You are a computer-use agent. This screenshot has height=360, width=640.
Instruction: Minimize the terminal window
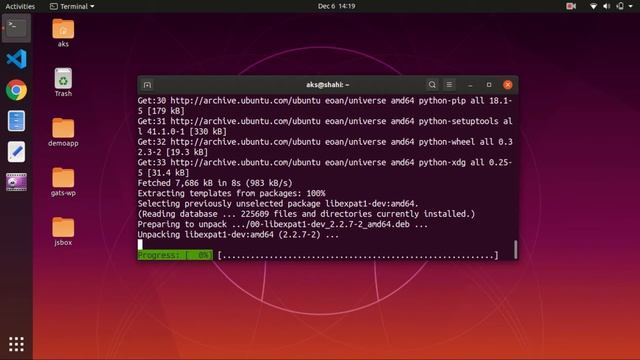coord(470,85)
